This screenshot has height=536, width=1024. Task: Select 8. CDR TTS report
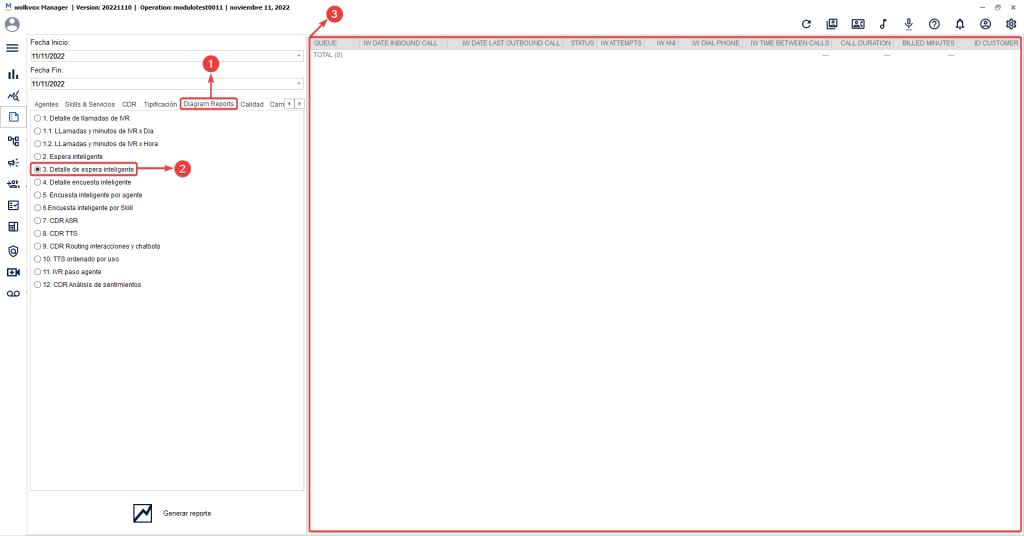(x=56, y=233)
